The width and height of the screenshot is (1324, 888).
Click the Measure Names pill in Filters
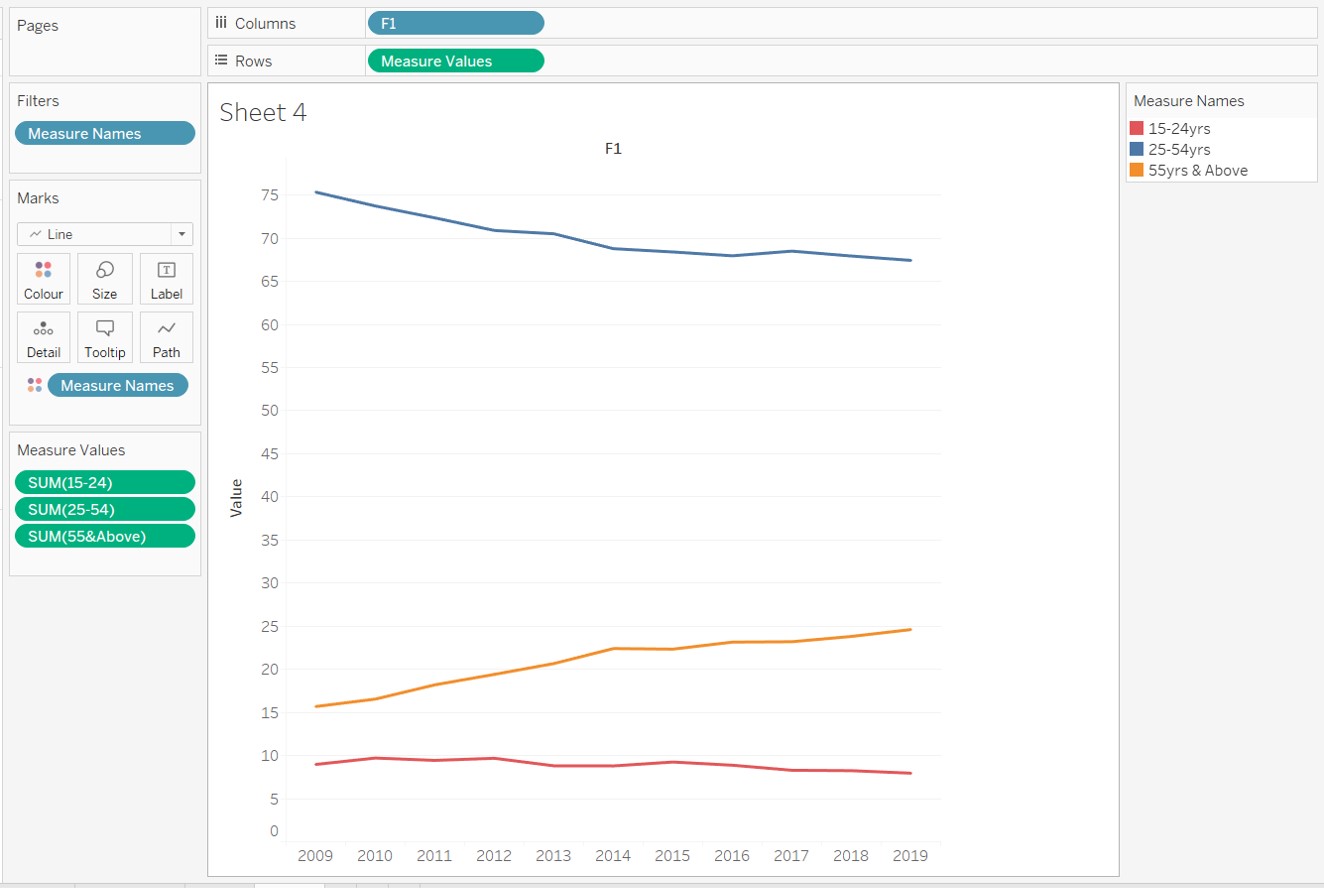coord(105,133)
